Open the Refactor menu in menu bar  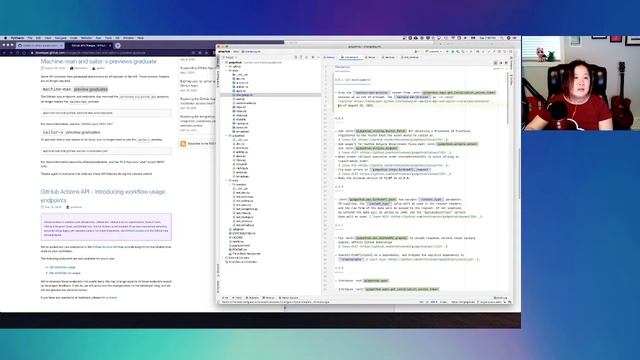(x=87, y=38)
